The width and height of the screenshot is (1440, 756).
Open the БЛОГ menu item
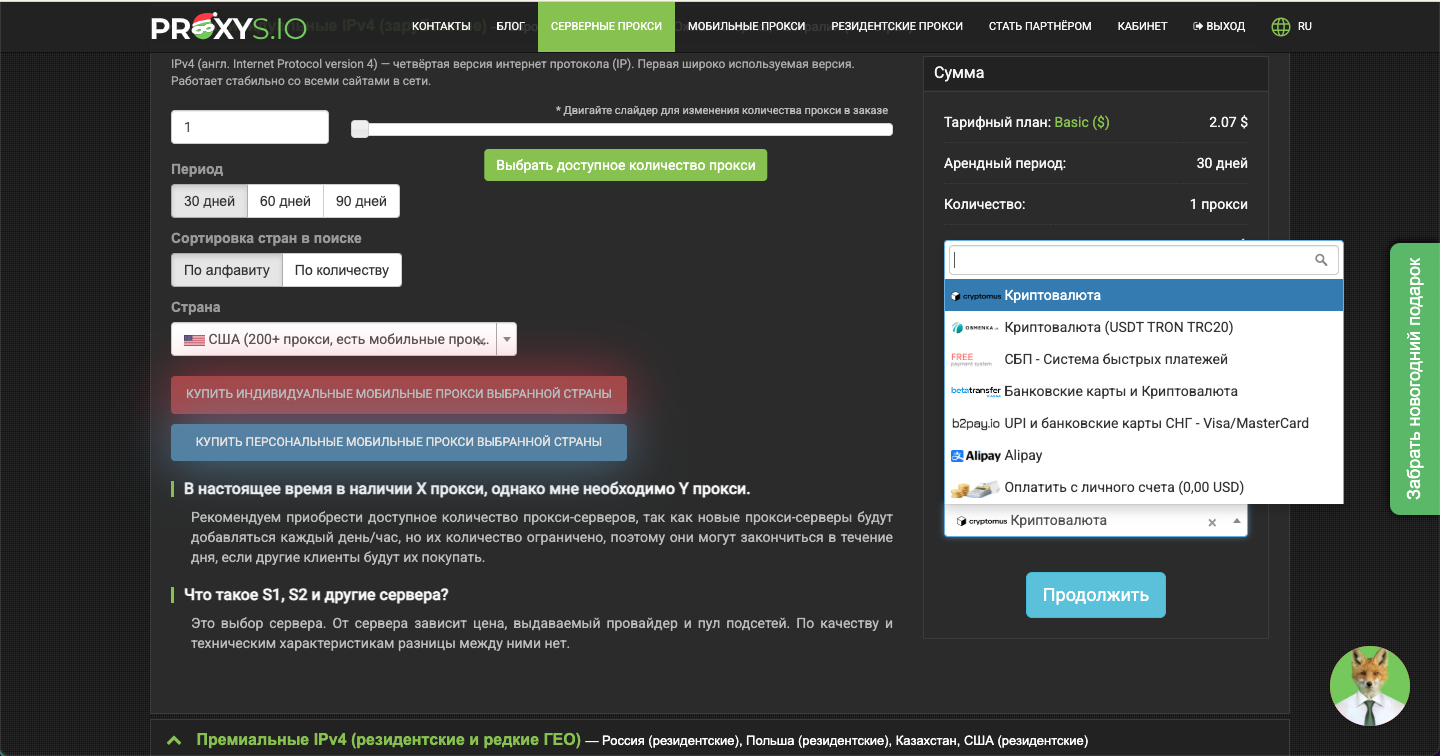point(511,27)
